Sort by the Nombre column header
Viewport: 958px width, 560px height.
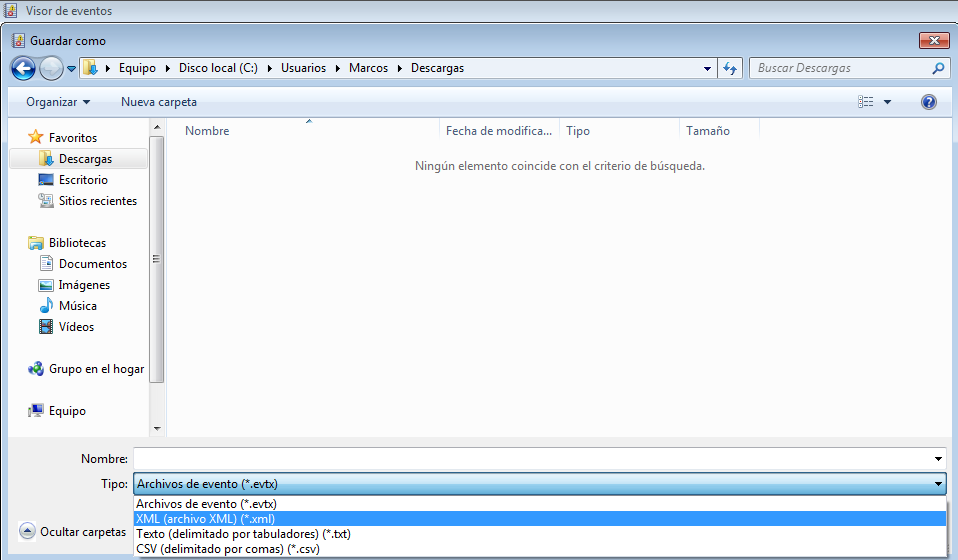pyautogui.click(x=207, y=131)
